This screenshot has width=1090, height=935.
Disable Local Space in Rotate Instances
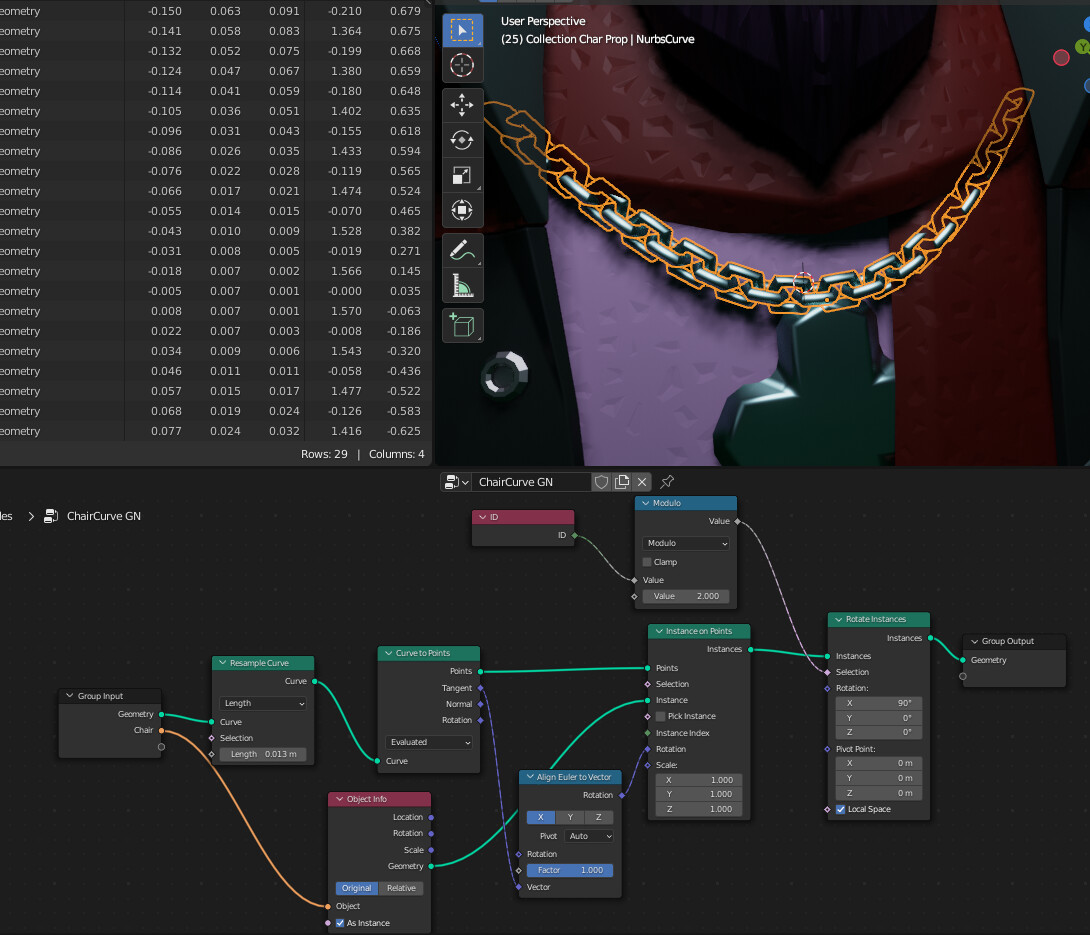pyautogui.click(x=841, y=809)
